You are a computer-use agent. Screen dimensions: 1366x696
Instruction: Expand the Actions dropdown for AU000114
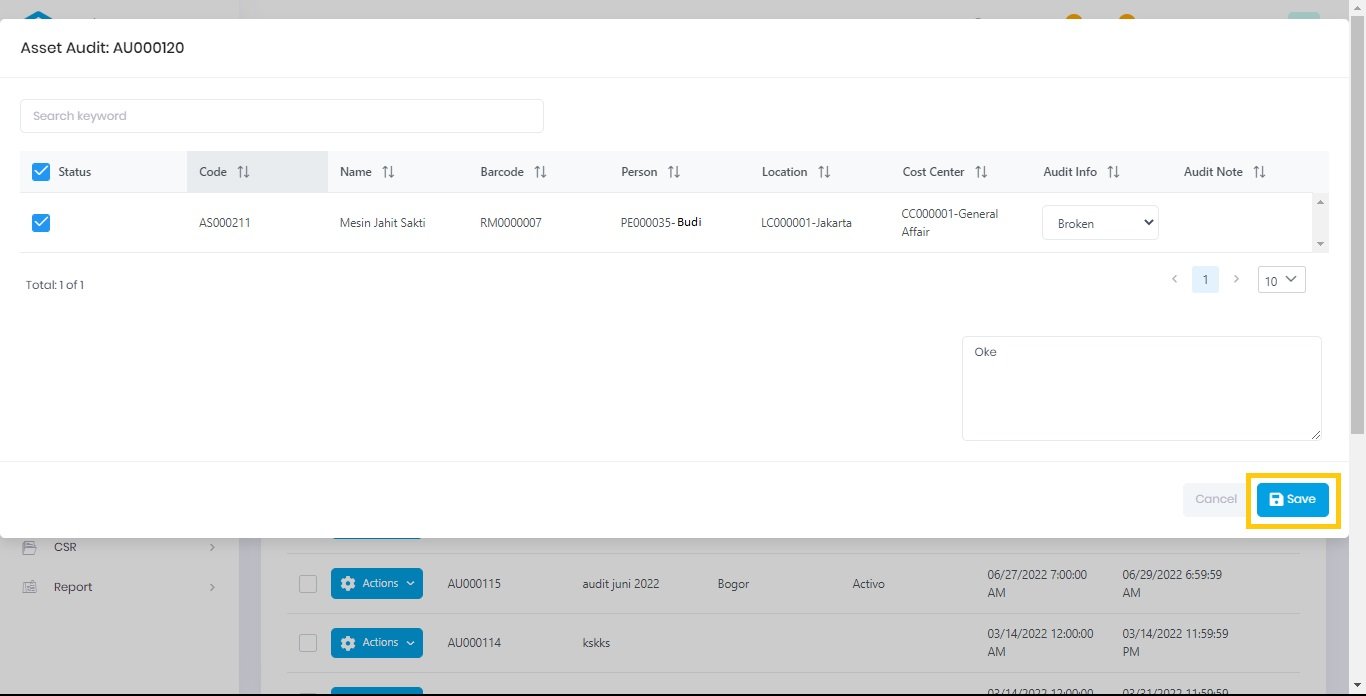[376, 643]
